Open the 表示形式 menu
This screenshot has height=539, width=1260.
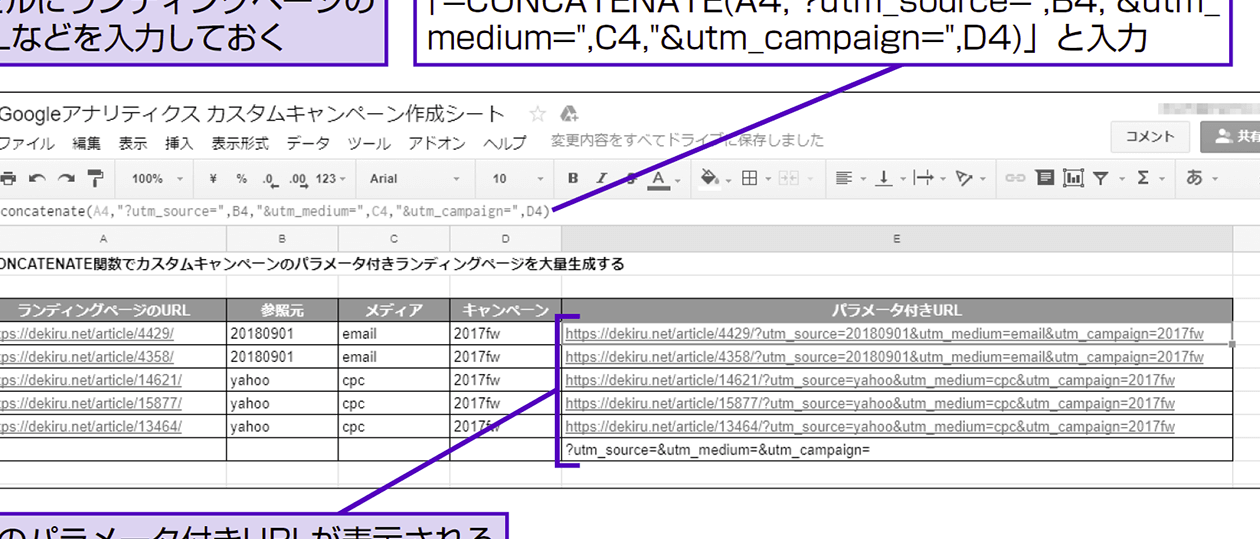pos(240,143)
